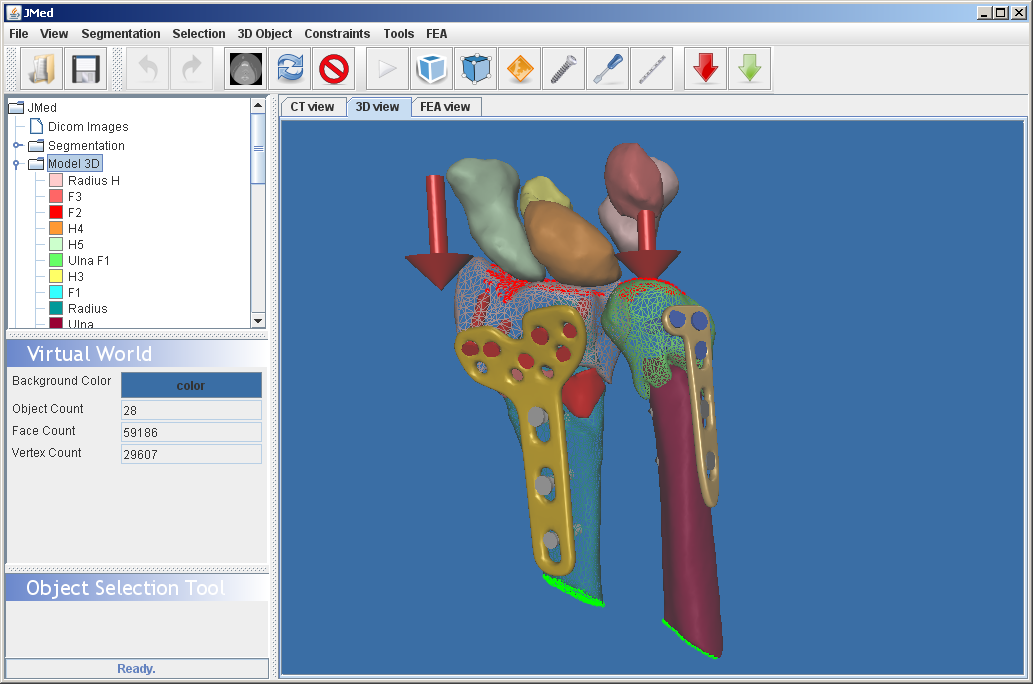
Task: Click the CT scan image toolbar icon
Action: (x=246, y=69)
